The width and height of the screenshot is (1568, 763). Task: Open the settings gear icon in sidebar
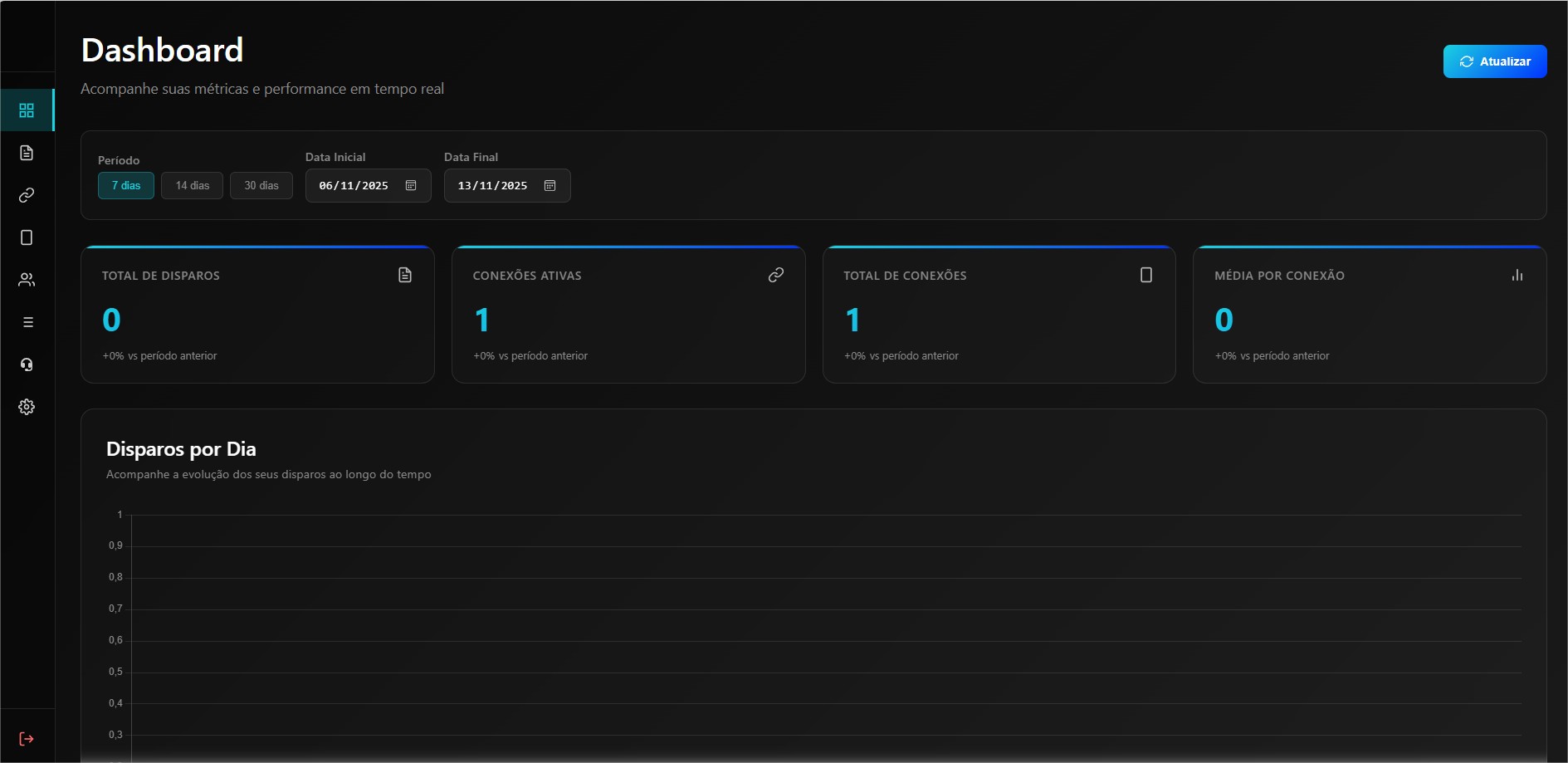click(x=27, y=407)
